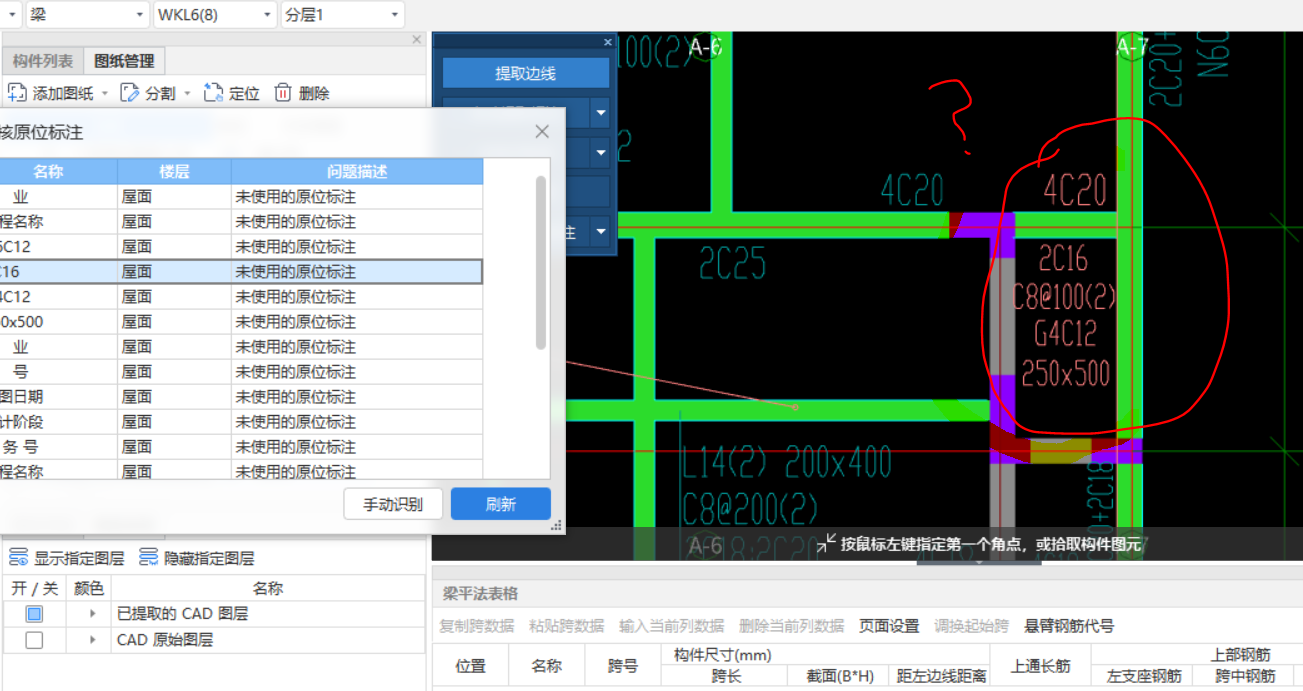Click the 隐藏指定图层 hide layer icon

[148, 557]
